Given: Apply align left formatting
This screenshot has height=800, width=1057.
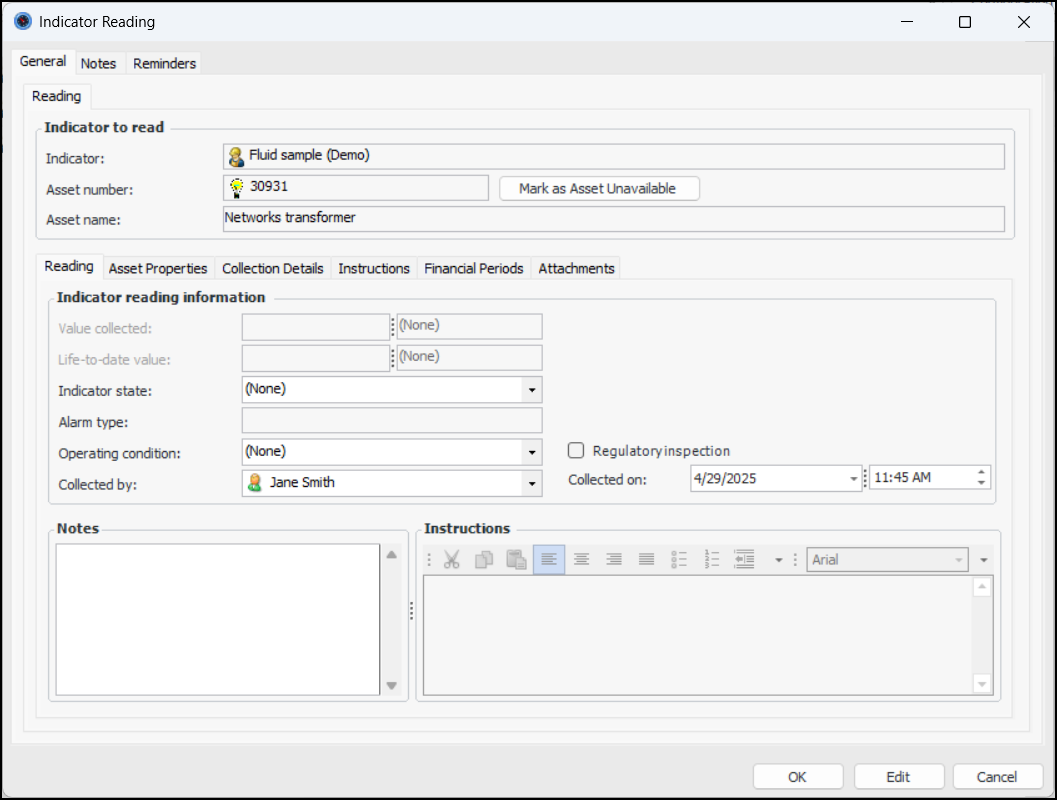Looking at the screenshot, I should click(549, 560).
